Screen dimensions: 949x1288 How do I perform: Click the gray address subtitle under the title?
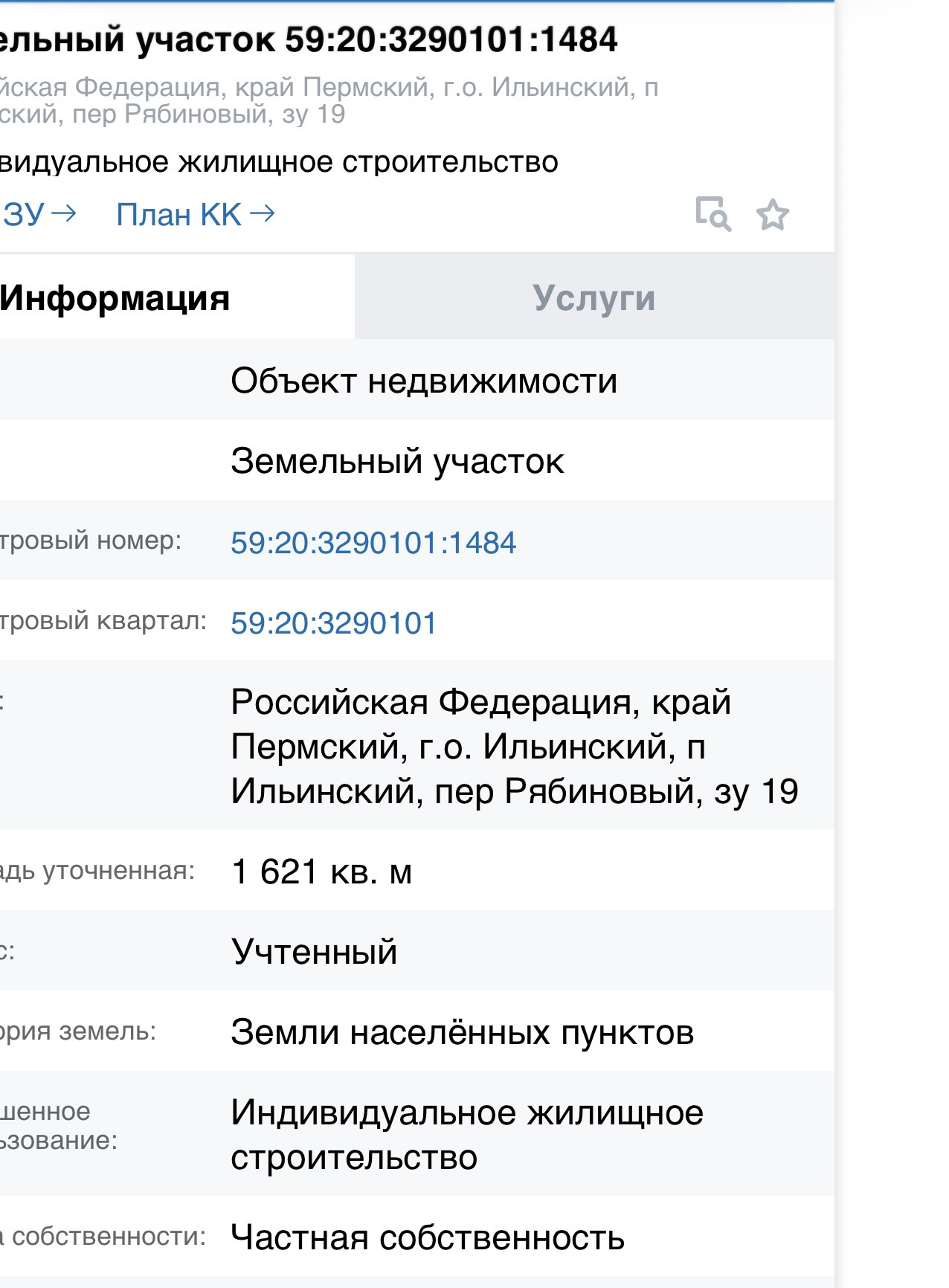pos(327,100)
